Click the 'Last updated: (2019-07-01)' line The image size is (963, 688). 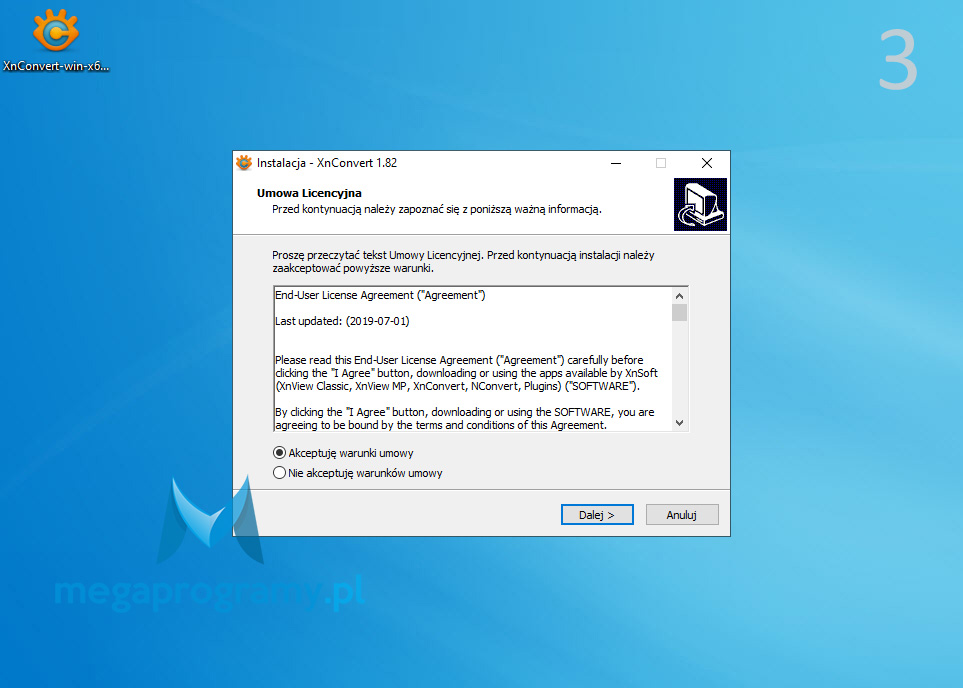pos(342,321)
